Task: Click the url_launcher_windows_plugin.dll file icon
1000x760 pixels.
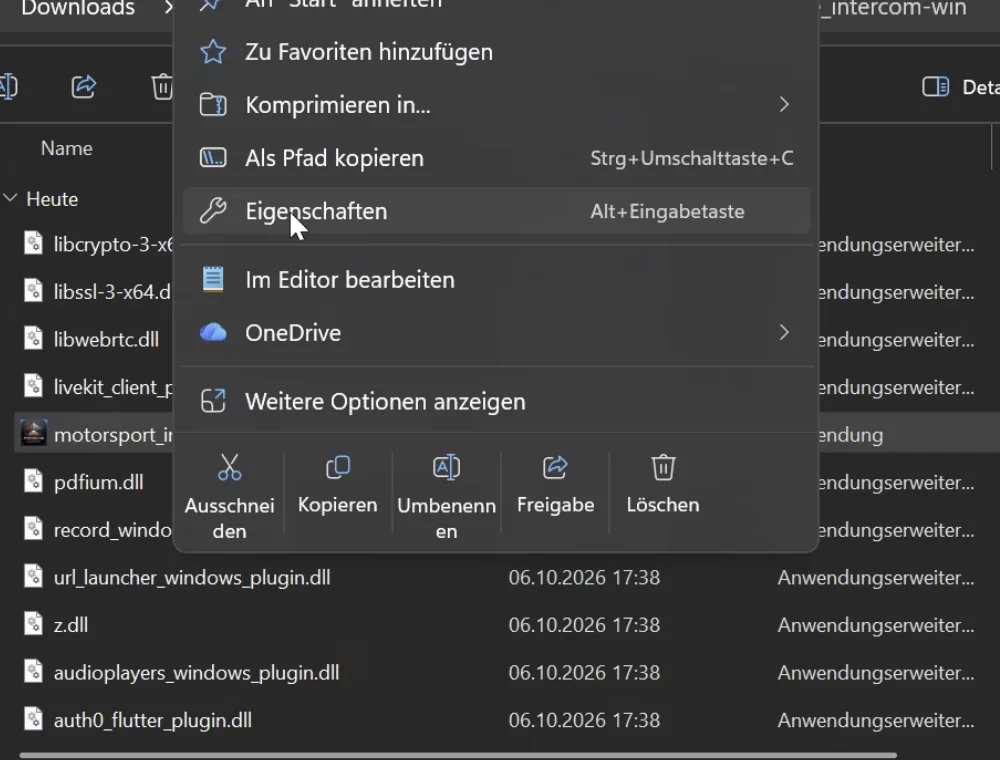Action: pyautogui.click(x=33, y=575)
